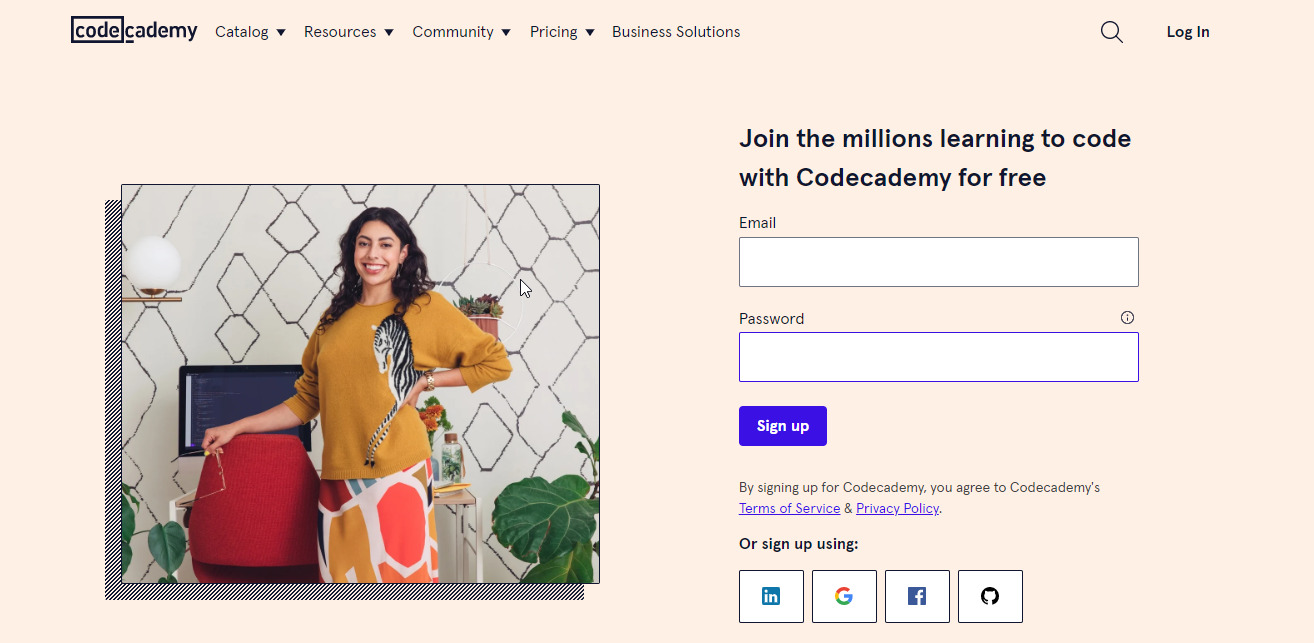This screenshot has height=643, width=1314.
Task: Sign up using the Google icon
Action: [844, 596]
